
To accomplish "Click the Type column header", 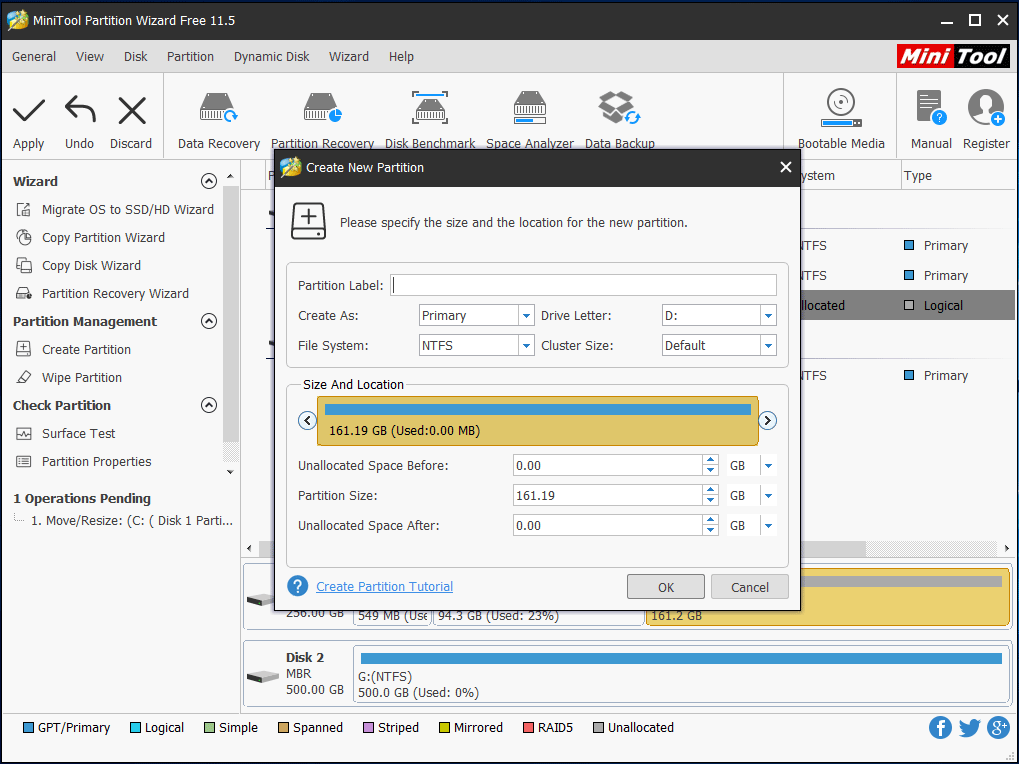I will click(x=917, y=175).
